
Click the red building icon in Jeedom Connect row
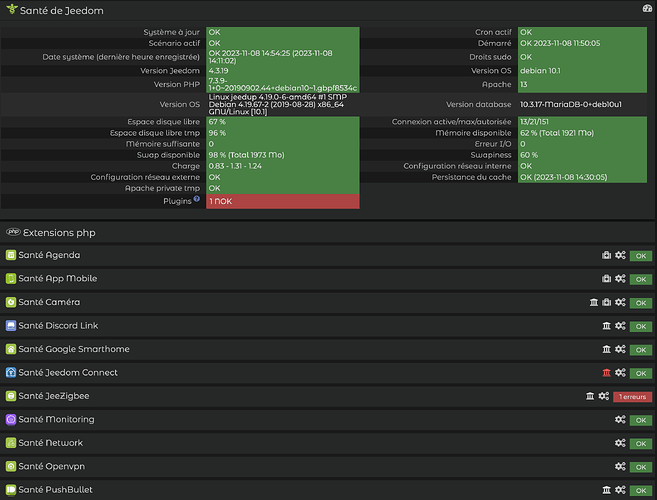pyautogui.click(x=606, y=373)
